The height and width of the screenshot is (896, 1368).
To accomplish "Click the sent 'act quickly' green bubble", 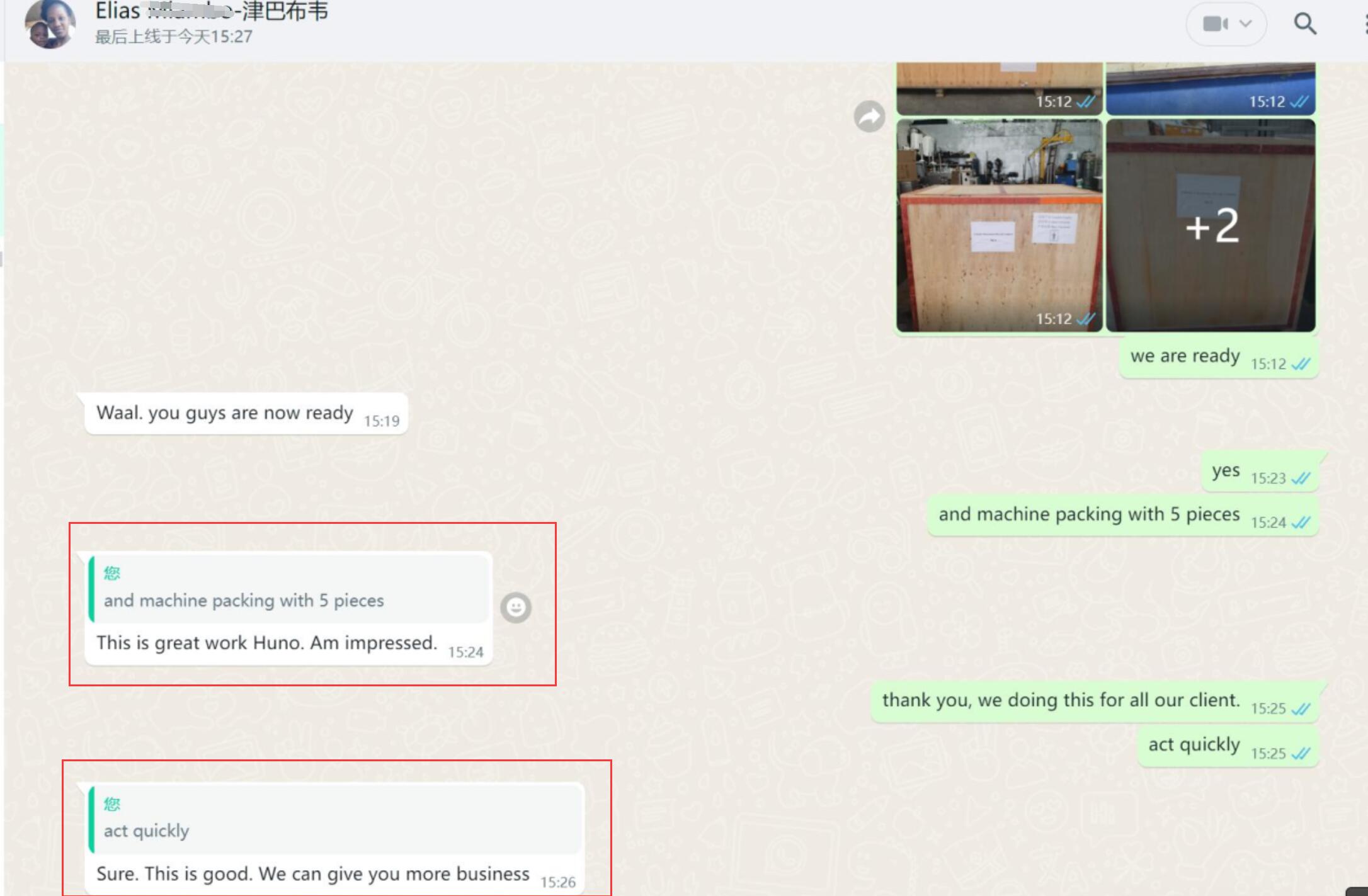I will click(x=1194, y=745).
